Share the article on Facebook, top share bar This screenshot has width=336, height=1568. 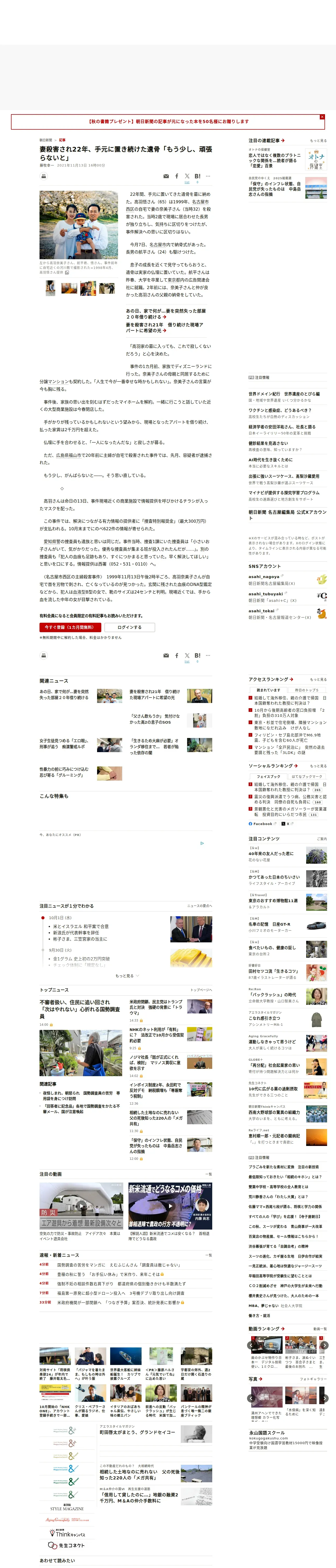tap(177, 176)
